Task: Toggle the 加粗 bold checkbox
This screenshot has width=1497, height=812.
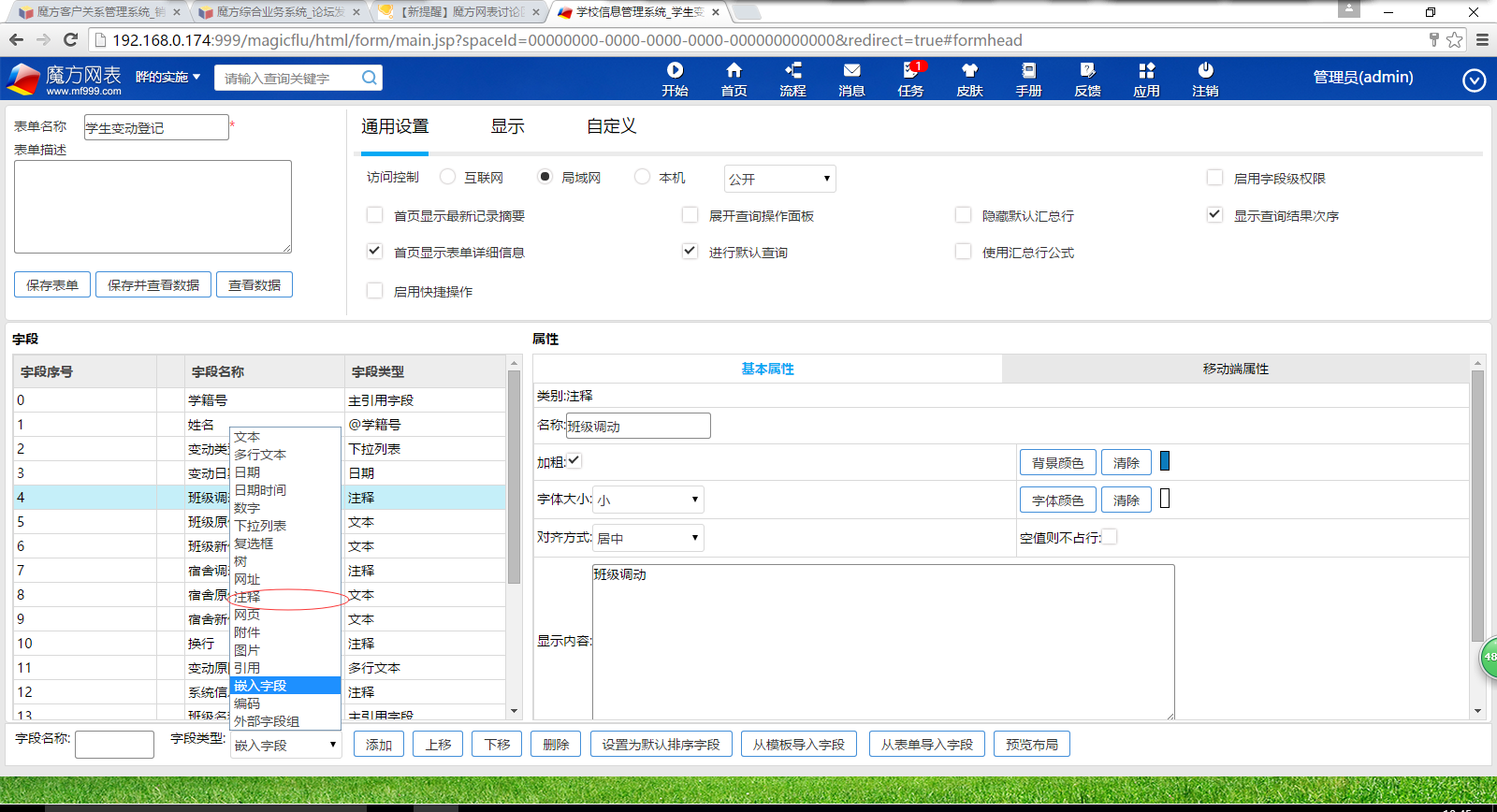Action: 574,460
